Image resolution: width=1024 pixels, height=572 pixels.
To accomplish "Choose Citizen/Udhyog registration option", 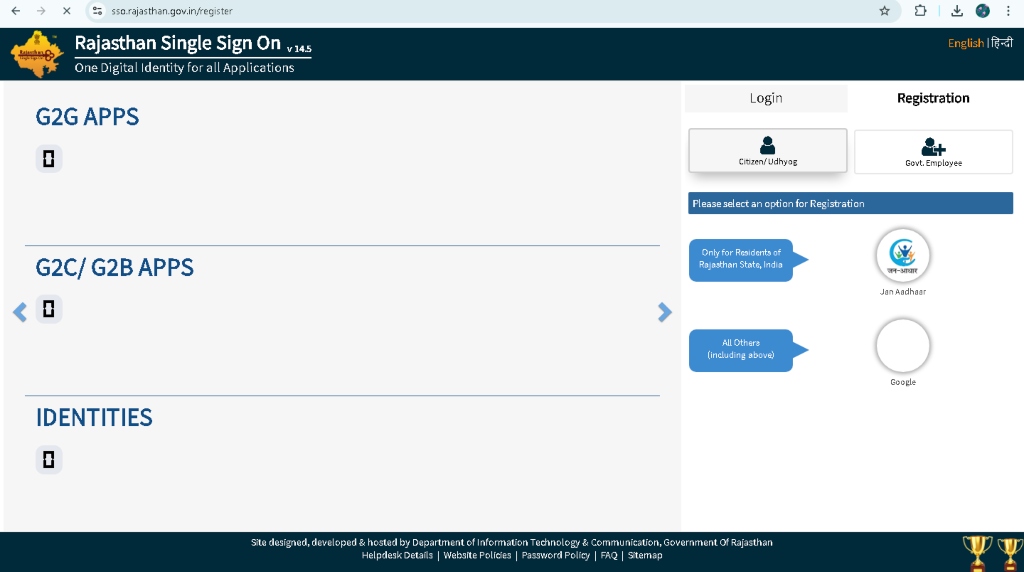I will pyautogui.click(x=767, y=151).
